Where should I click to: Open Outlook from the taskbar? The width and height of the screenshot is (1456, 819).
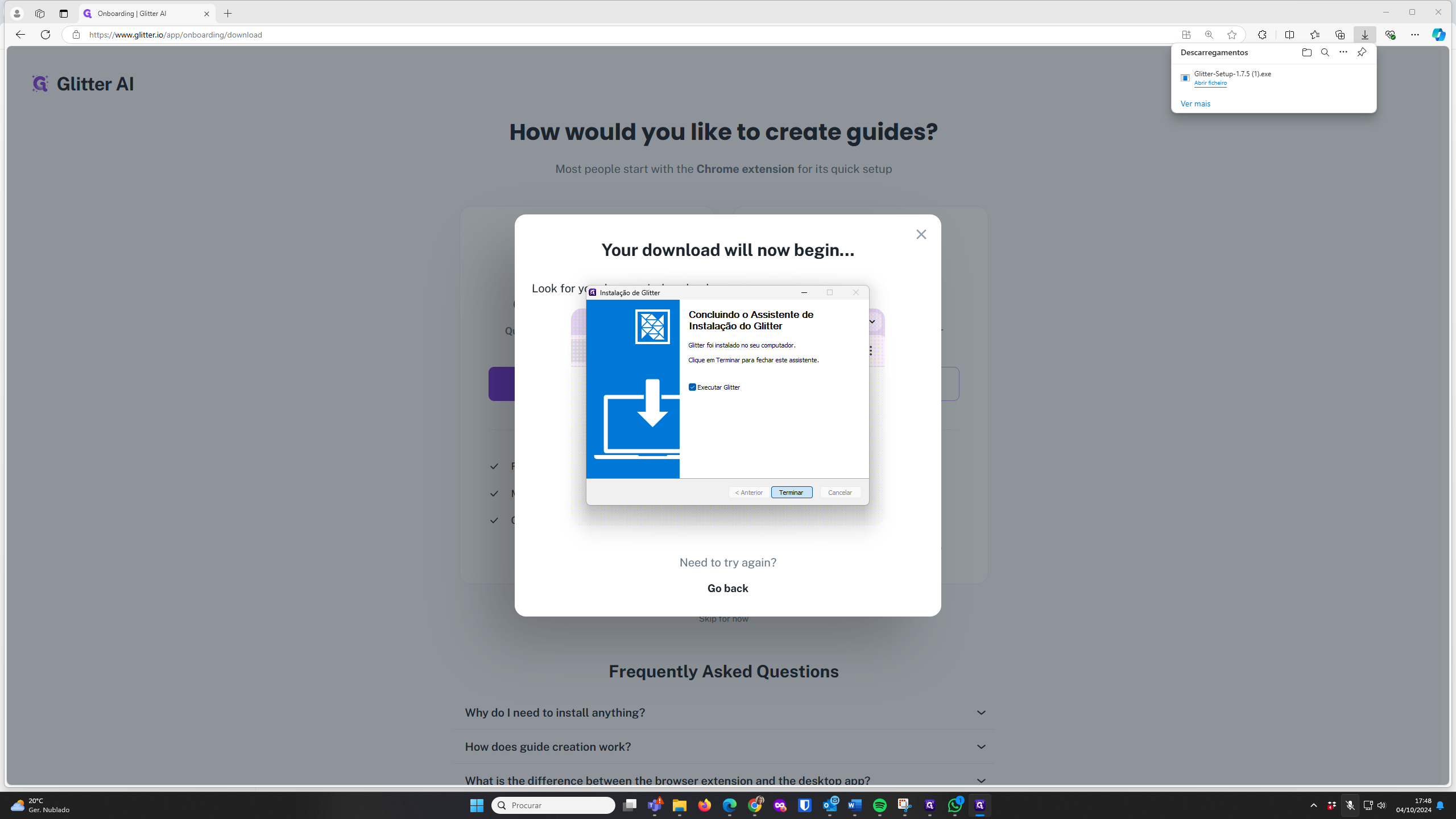point(830,805)
